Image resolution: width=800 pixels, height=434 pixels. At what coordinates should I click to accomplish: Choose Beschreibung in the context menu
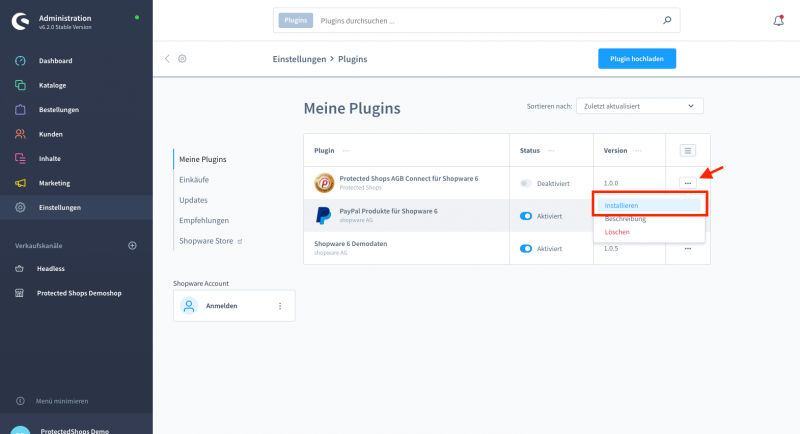(x=625, y=219)
